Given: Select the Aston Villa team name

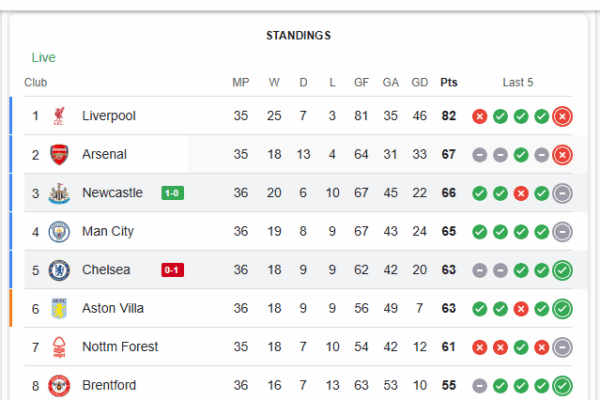Looking at the screenshot, I should [x=113, y=308].
